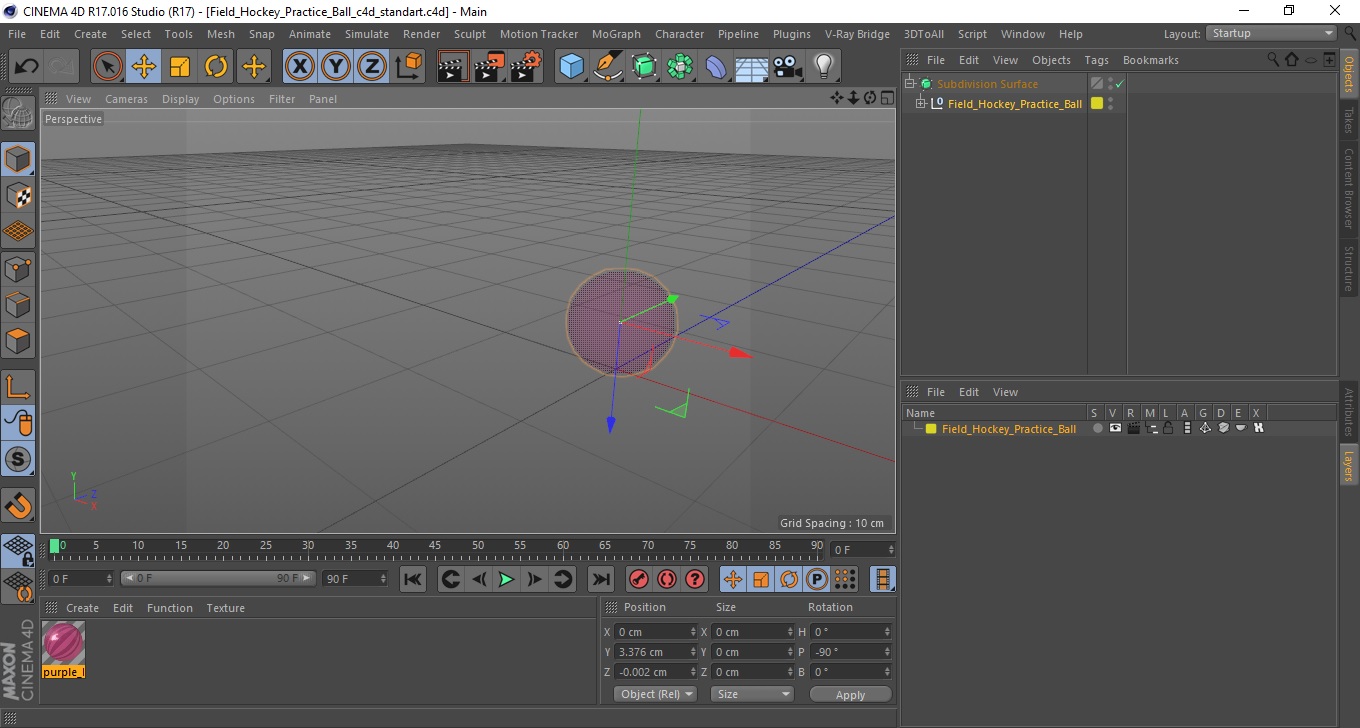
Task: Activate the Move tool
Action: [x=144, y=67]
